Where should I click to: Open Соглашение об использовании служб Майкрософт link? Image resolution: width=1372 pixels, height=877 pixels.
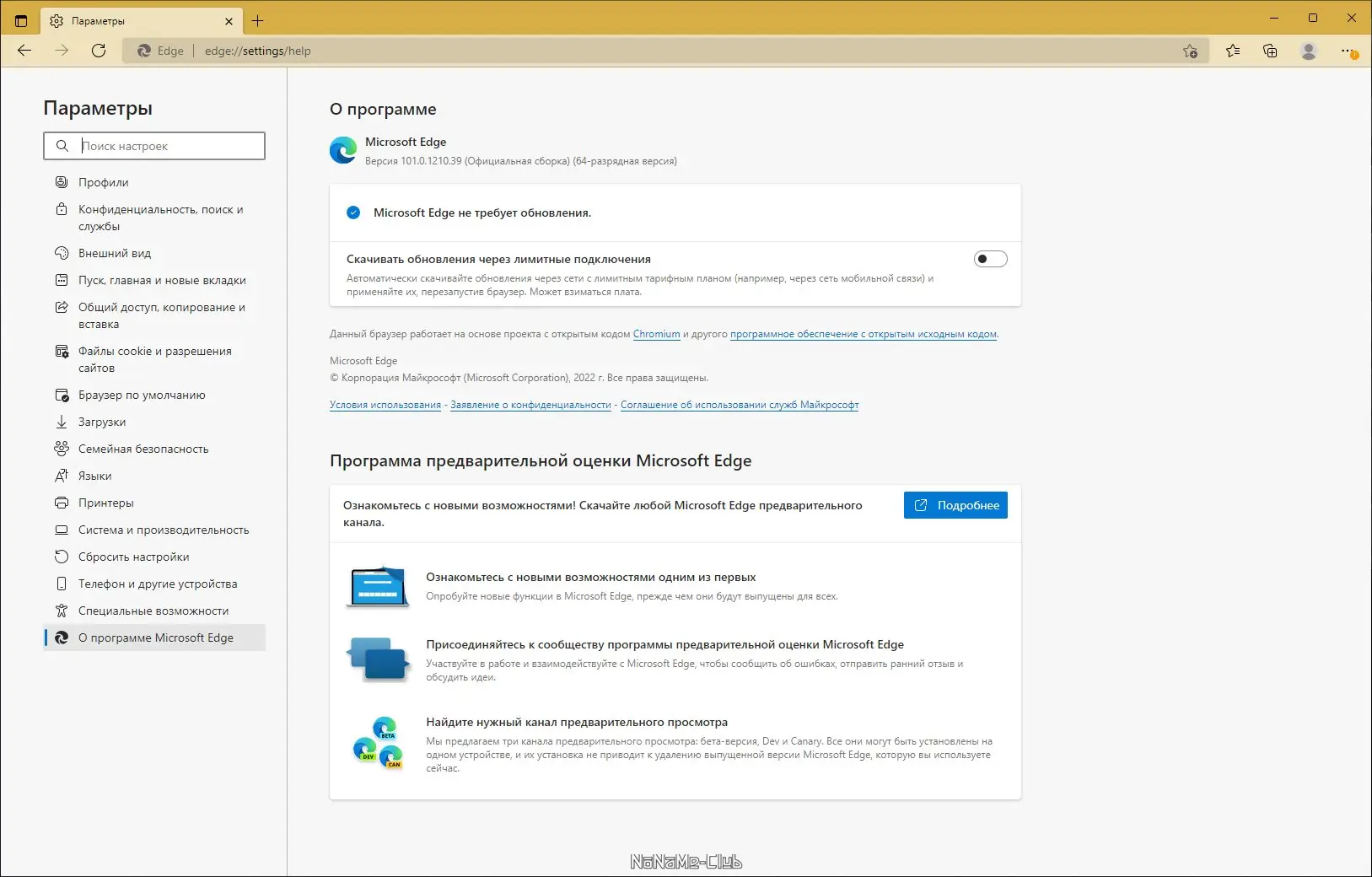coord(740,405)
